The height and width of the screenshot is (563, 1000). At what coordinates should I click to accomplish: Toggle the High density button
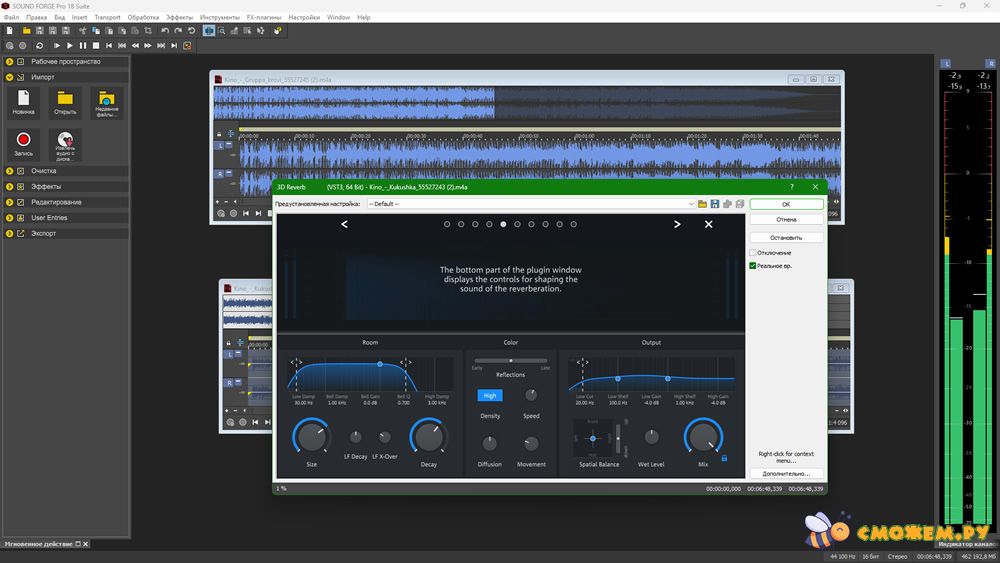pyautogui.click(x=490, y=396)
